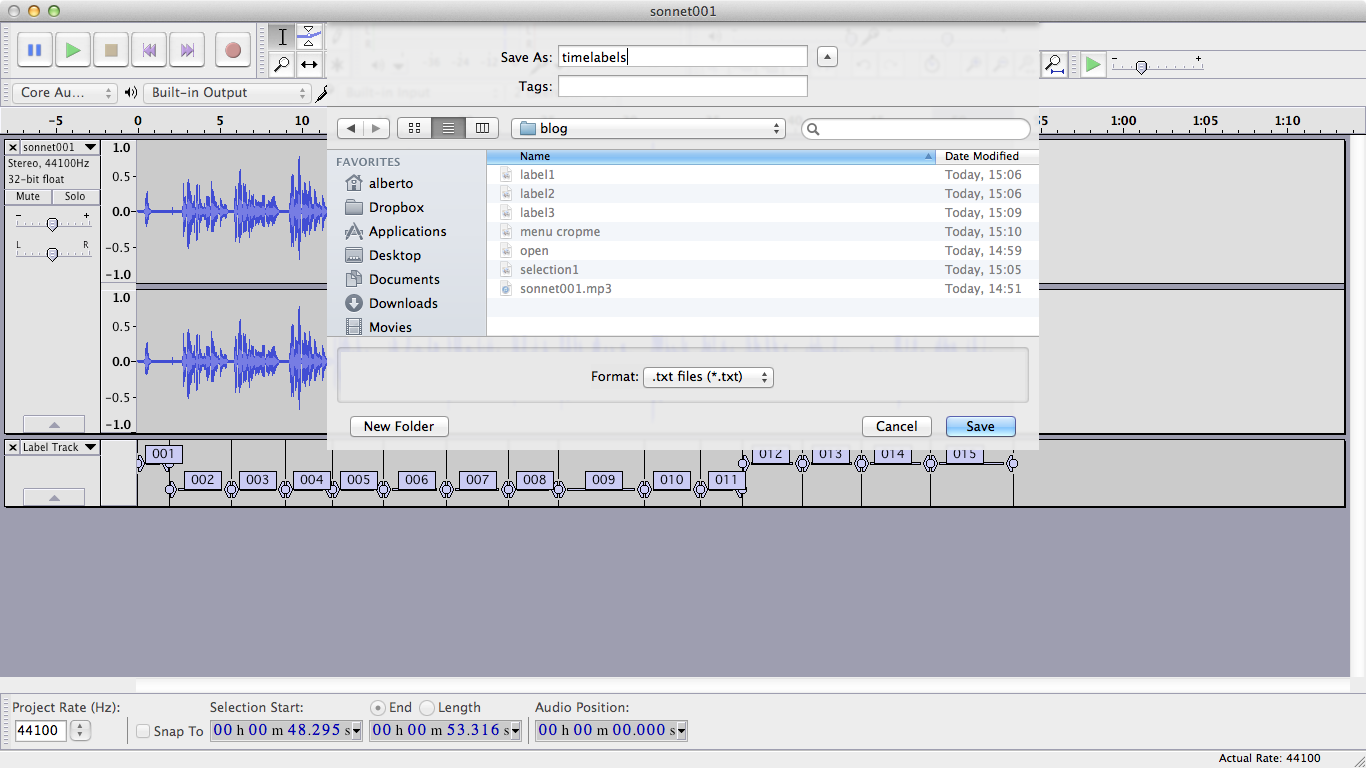Image resolution: width=1366 pixels, height=768 pixels.
Task: Open the Built-in Output device dropdown
Action: point(227,93)
